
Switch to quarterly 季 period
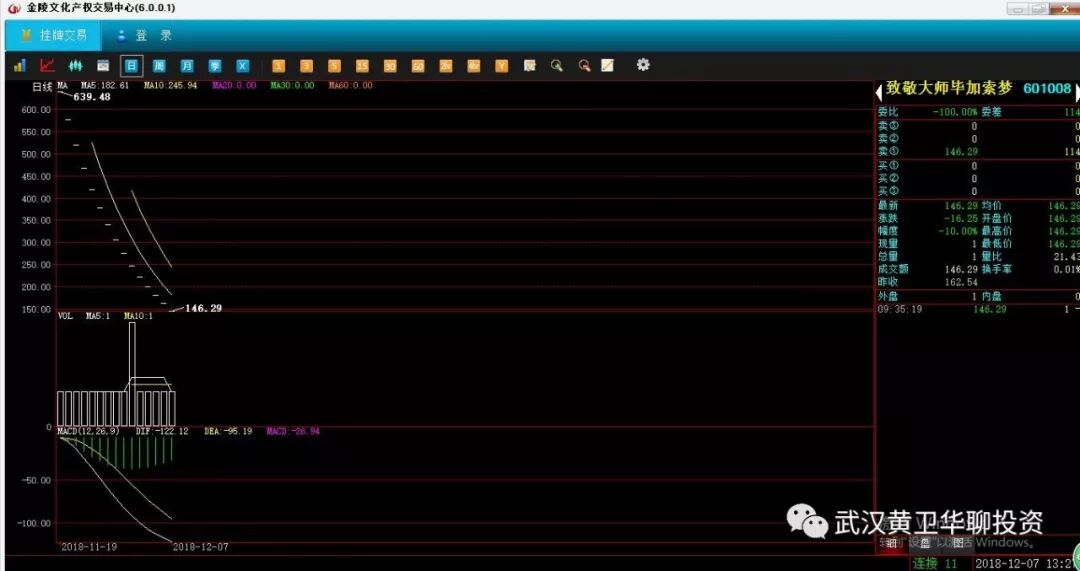[215, 66]
